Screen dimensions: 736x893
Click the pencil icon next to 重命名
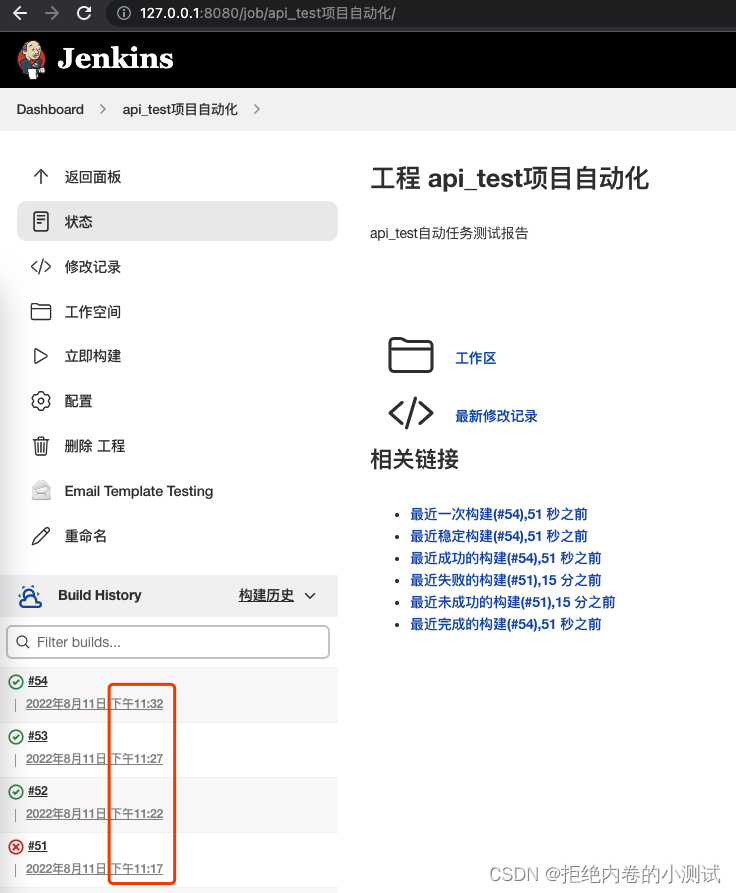tap(40, 536)
